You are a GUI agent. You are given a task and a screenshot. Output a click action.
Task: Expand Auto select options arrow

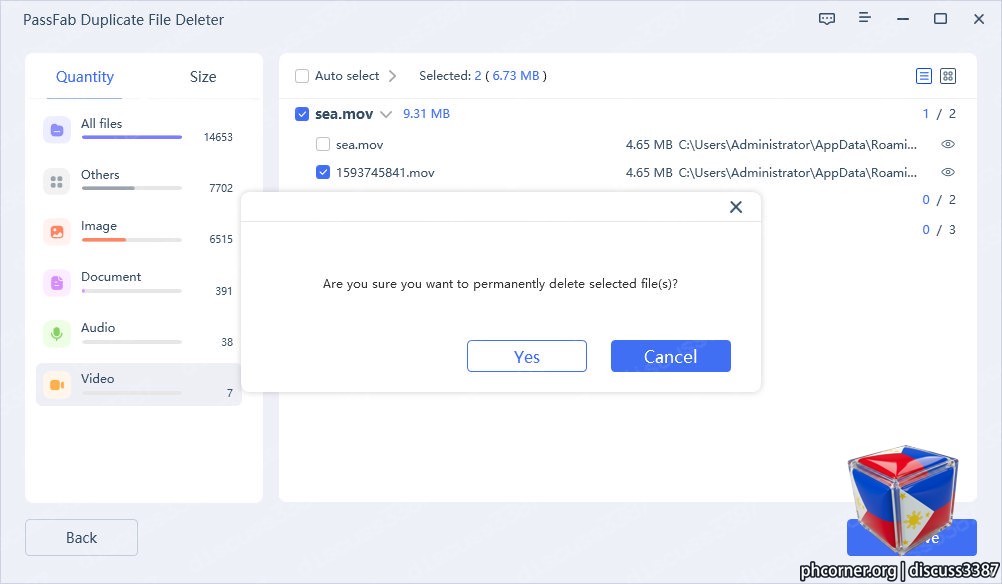click(392, 76)
